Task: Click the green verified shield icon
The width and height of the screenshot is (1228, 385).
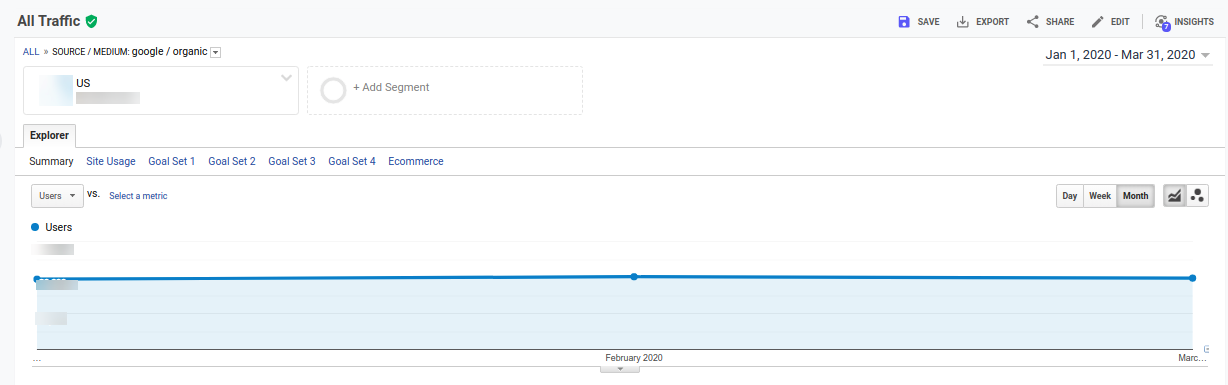Action: coord(91,21)
